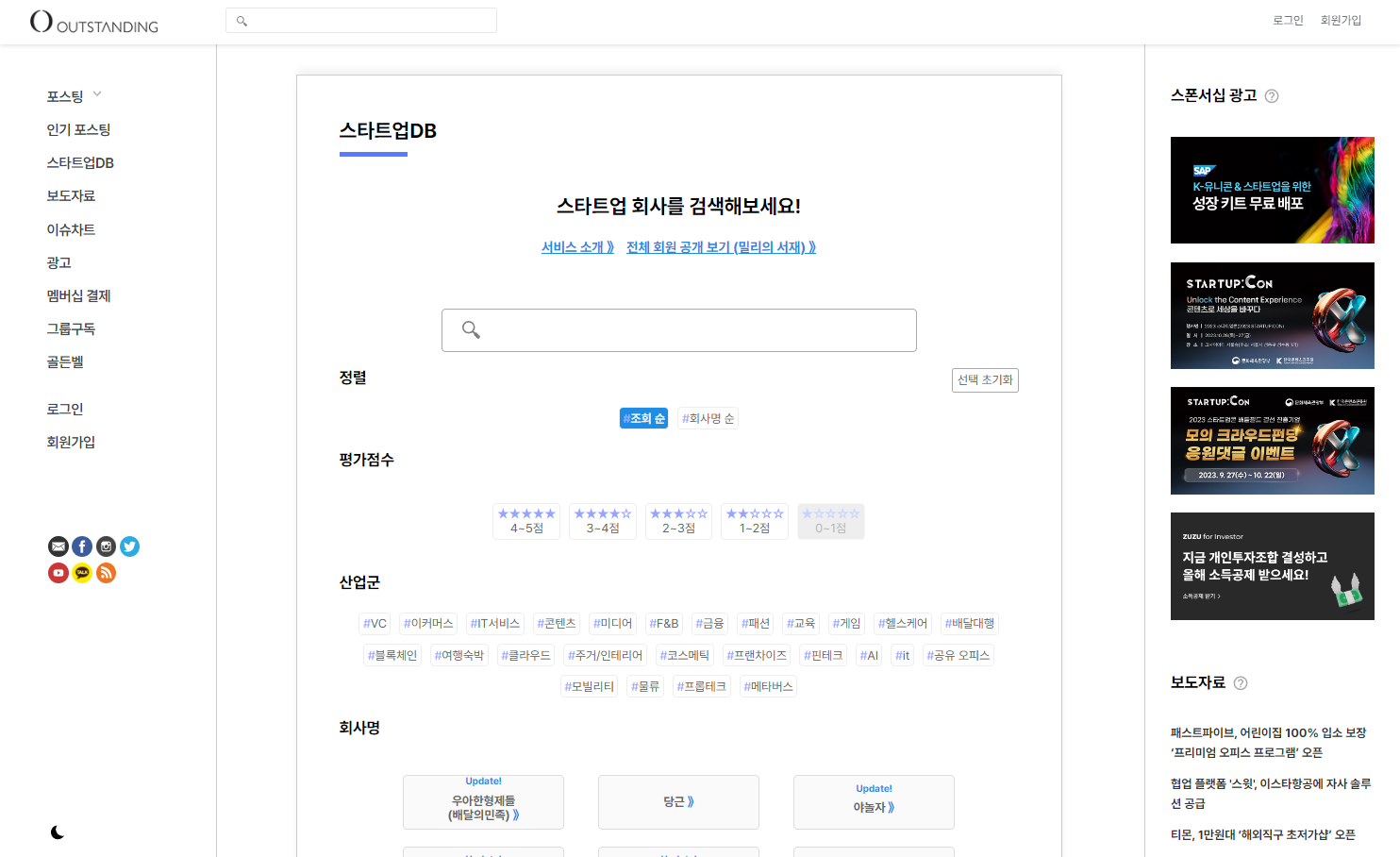Open 스타트업DB in sidebar
1400x857 pixels.
(x=80, y=163)
